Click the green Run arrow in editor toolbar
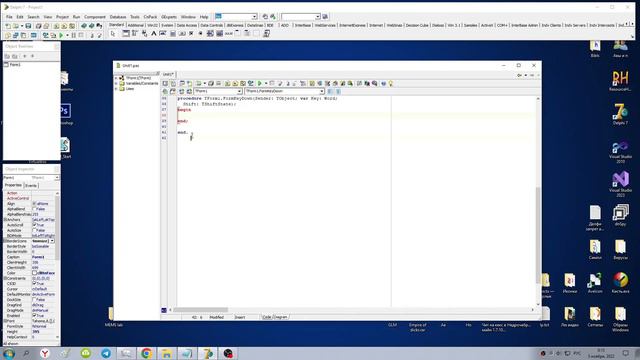 [x=260, y=83]
